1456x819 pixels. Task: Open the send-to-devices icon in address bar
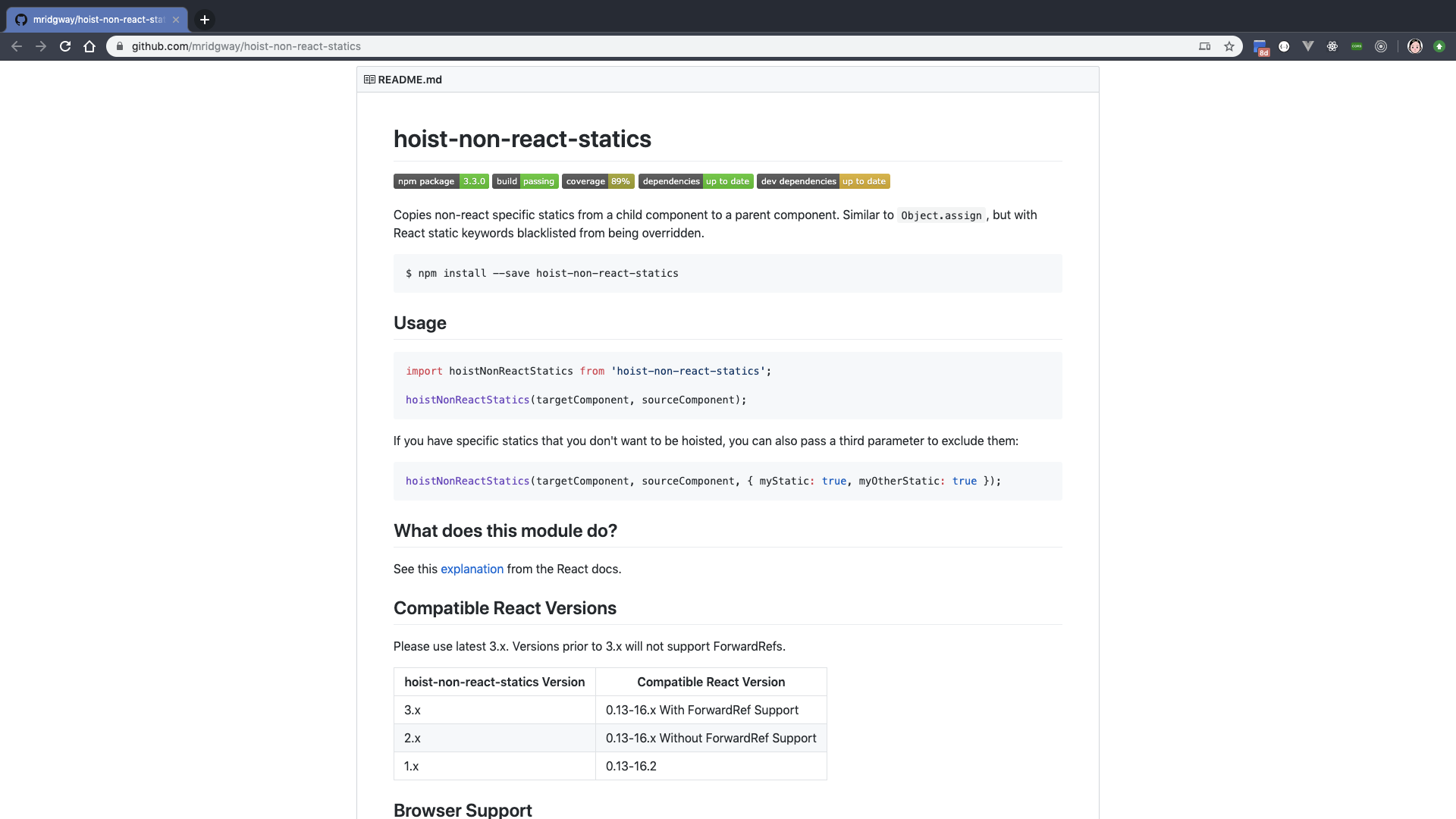coord(1204,46)
